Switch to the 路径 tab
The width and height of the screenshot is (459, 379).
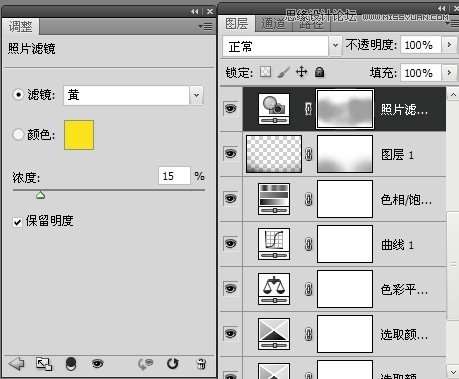pyautogui.click(x=311, y=25)
